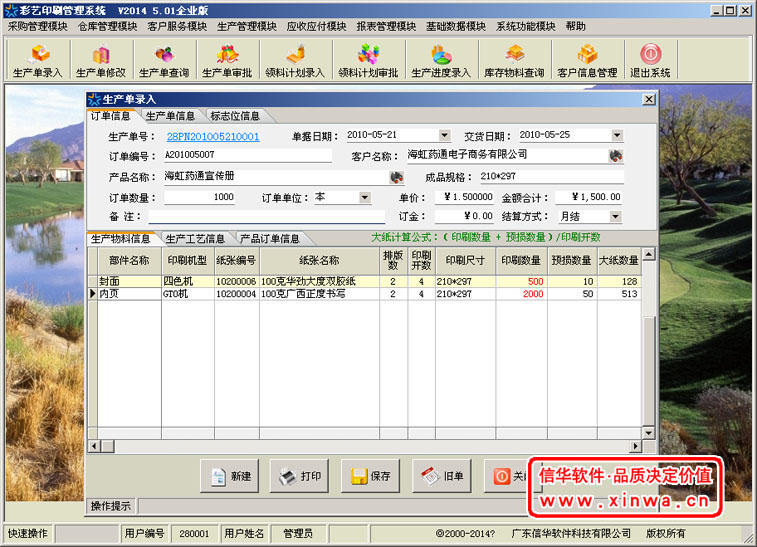Click the 打印 button
The width and height of the screenshot is (757, 547).
click(299, 476)
